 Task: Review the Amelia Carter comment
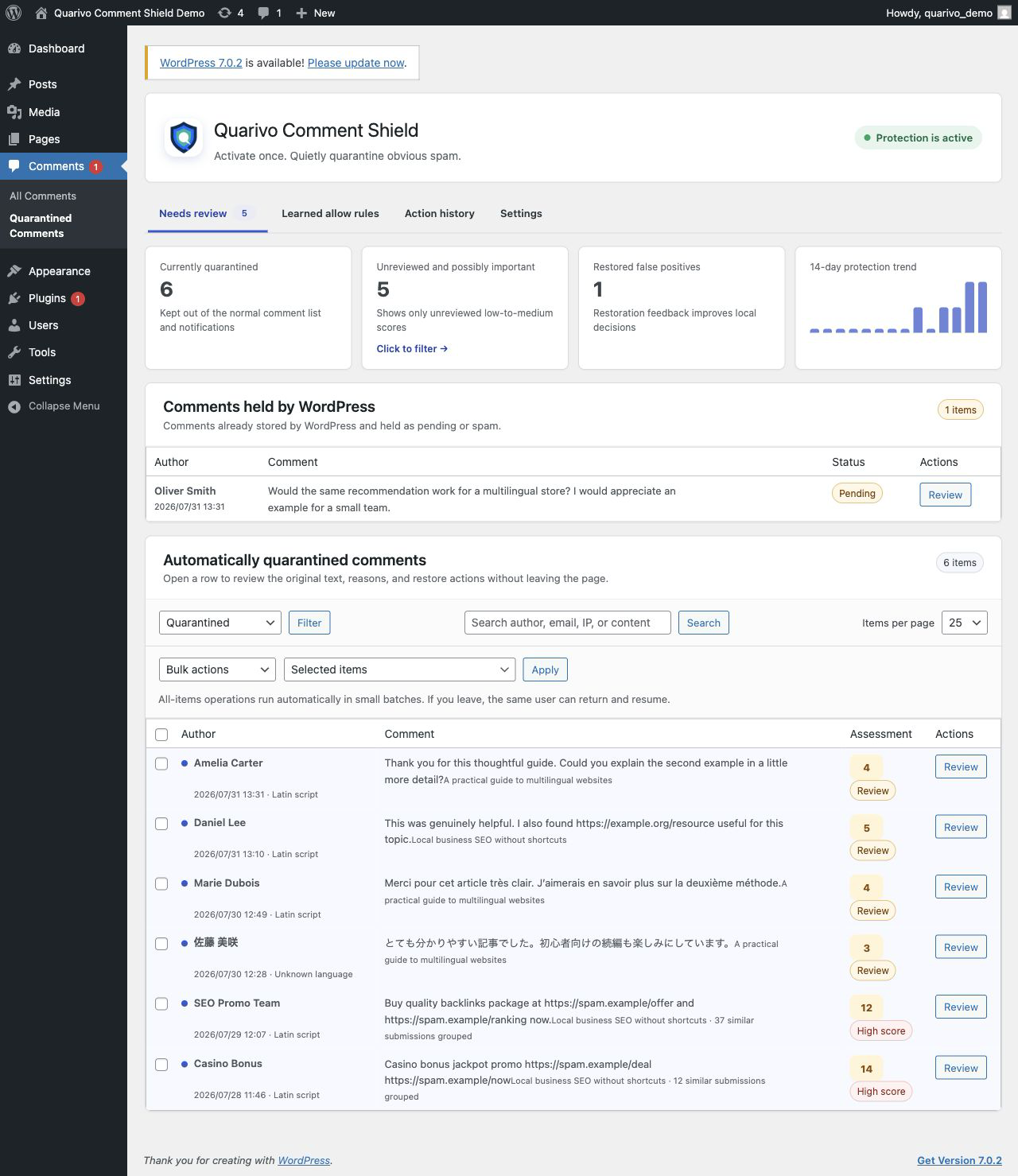click(x=961, y=767)
